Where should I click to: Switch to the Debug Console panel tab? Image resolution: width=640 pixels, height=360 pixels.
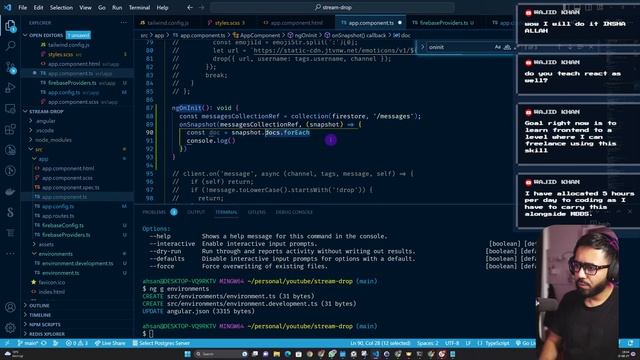pyautogui.click(x=294, y=212)
